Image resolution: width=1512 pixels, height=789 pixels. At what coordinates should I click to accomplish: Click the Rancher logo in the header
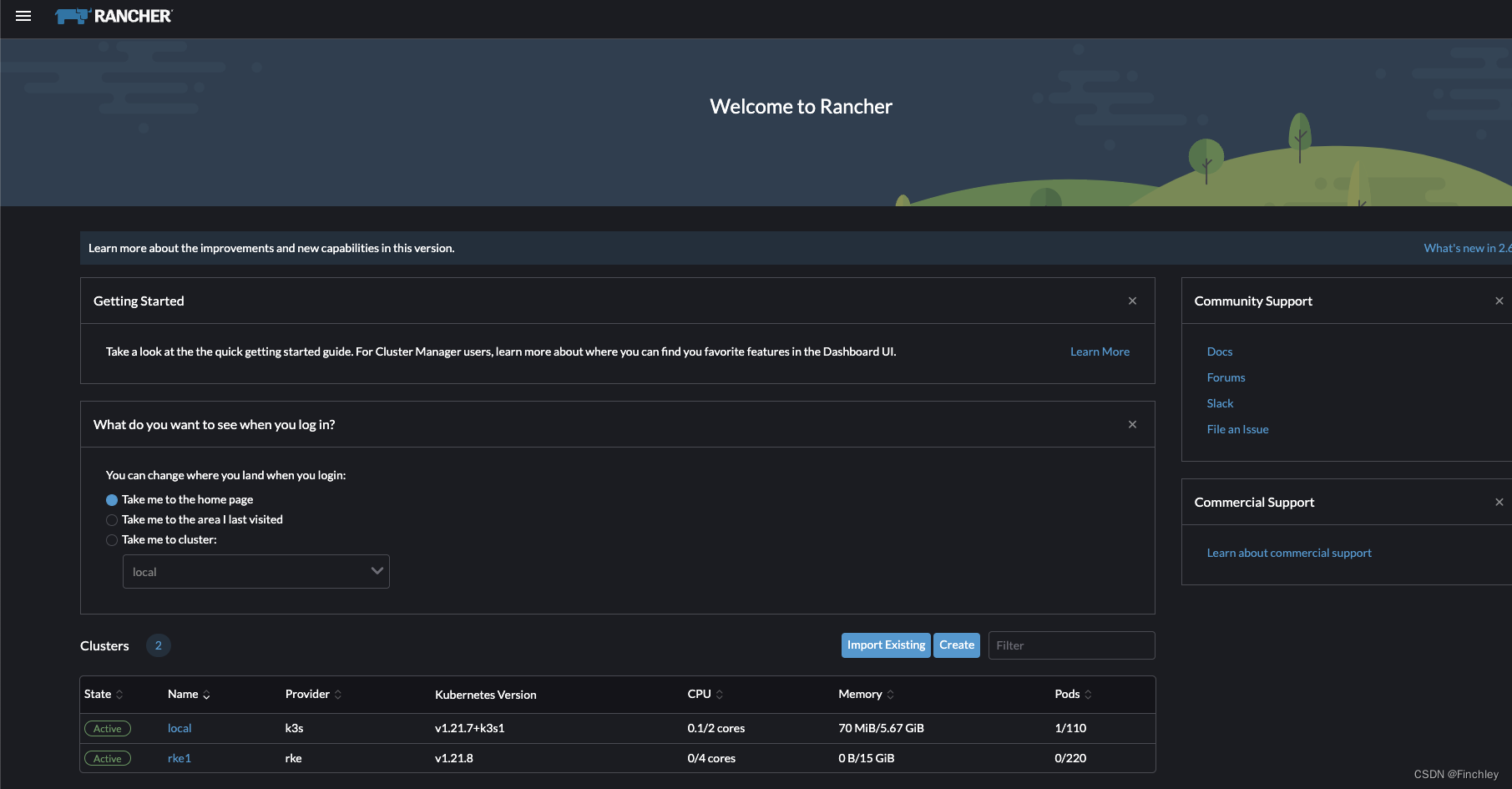(113, 15)
